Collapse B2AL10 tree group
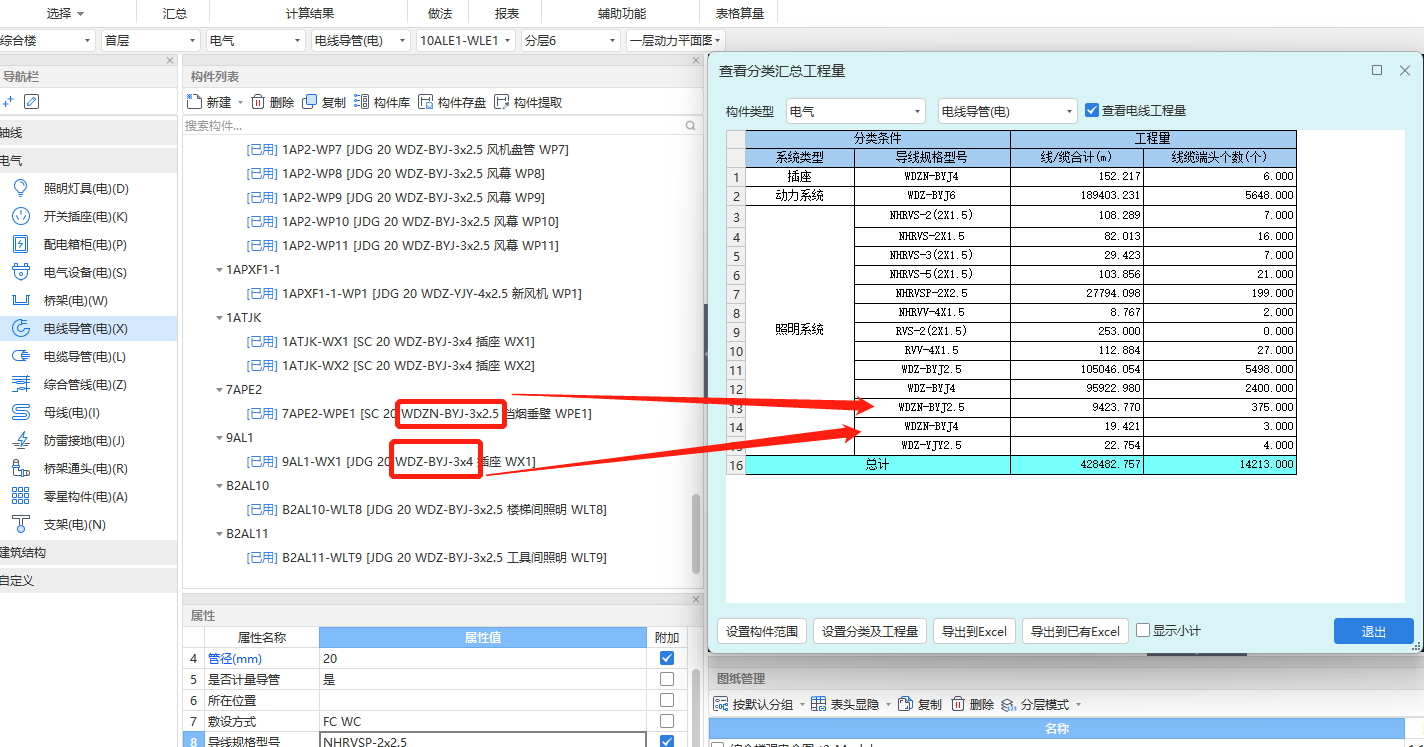The width and height of the screenshot is (1424, 747). point(219,486)
